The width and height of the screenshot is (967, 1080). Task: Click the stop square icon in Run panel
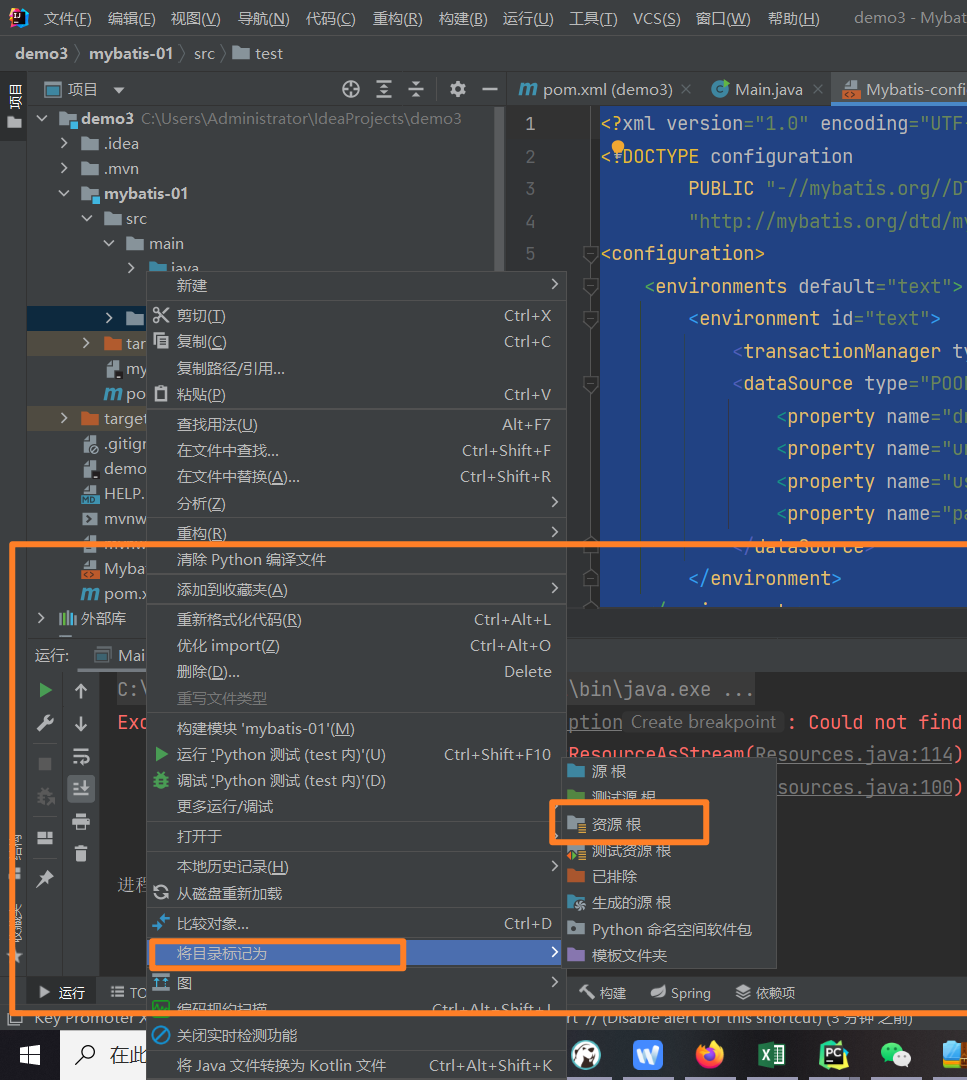click(45, 764)
